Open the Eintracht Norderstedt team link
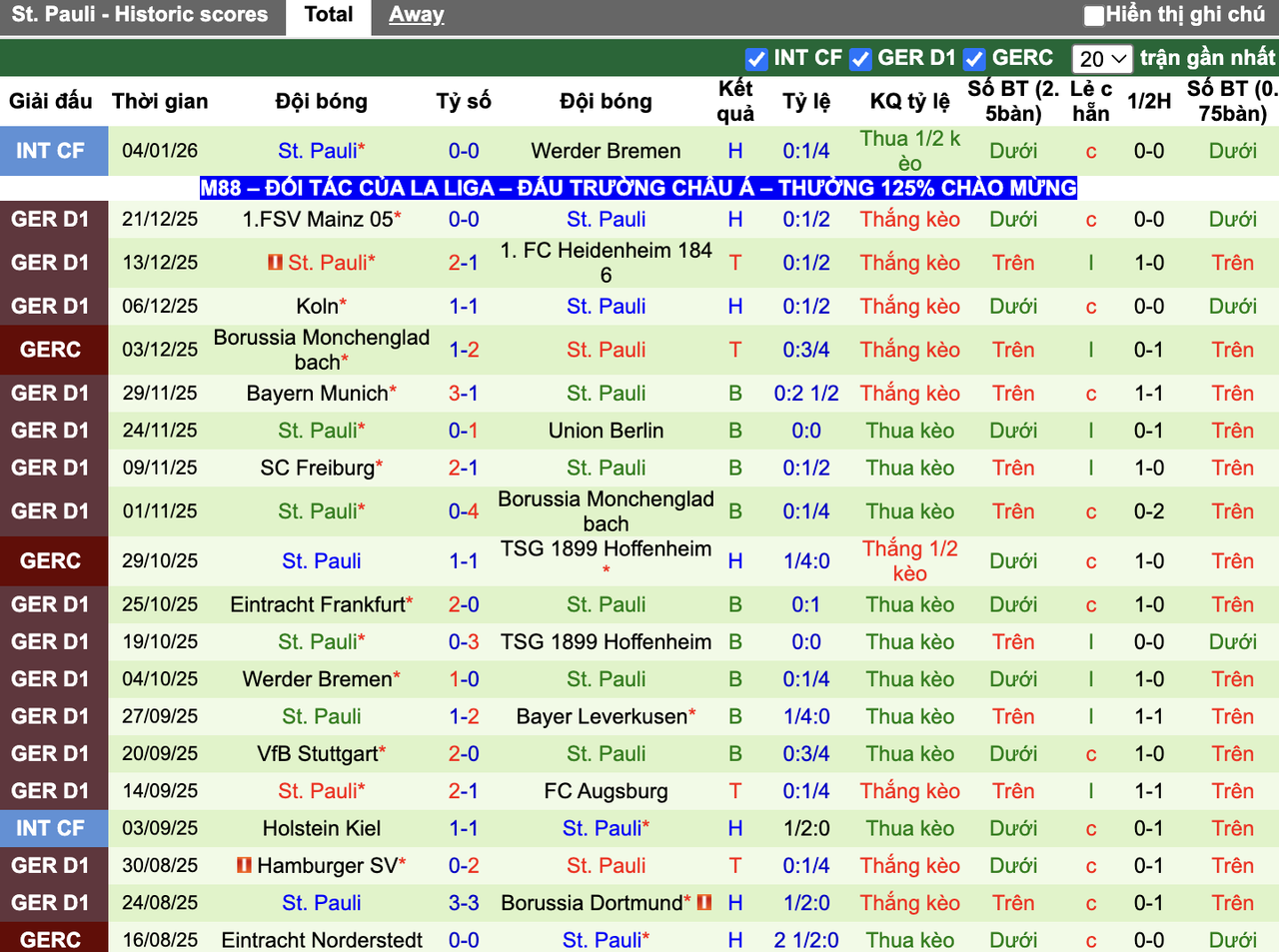 [322, 940]
